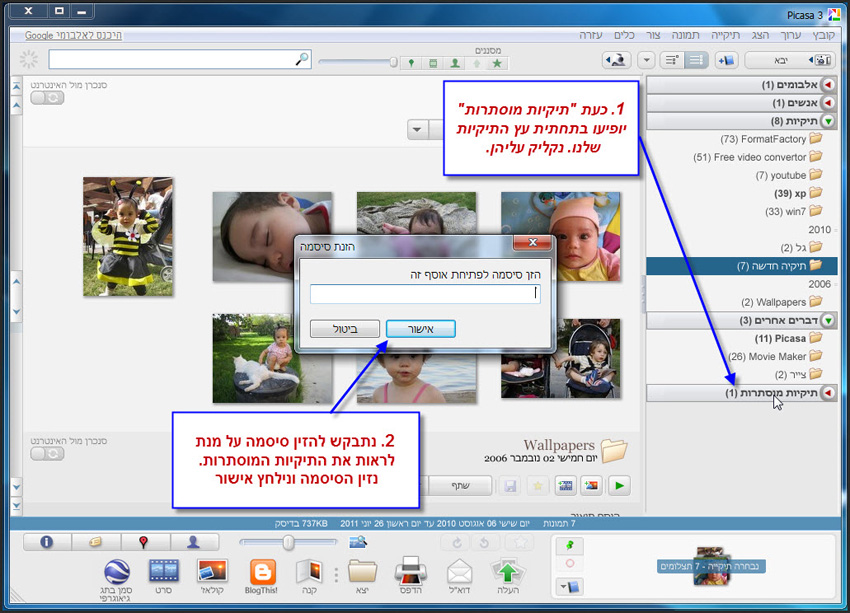Click the BlogThis! icon
Screen dimensions: 850x613
click(x=262, y=577)
